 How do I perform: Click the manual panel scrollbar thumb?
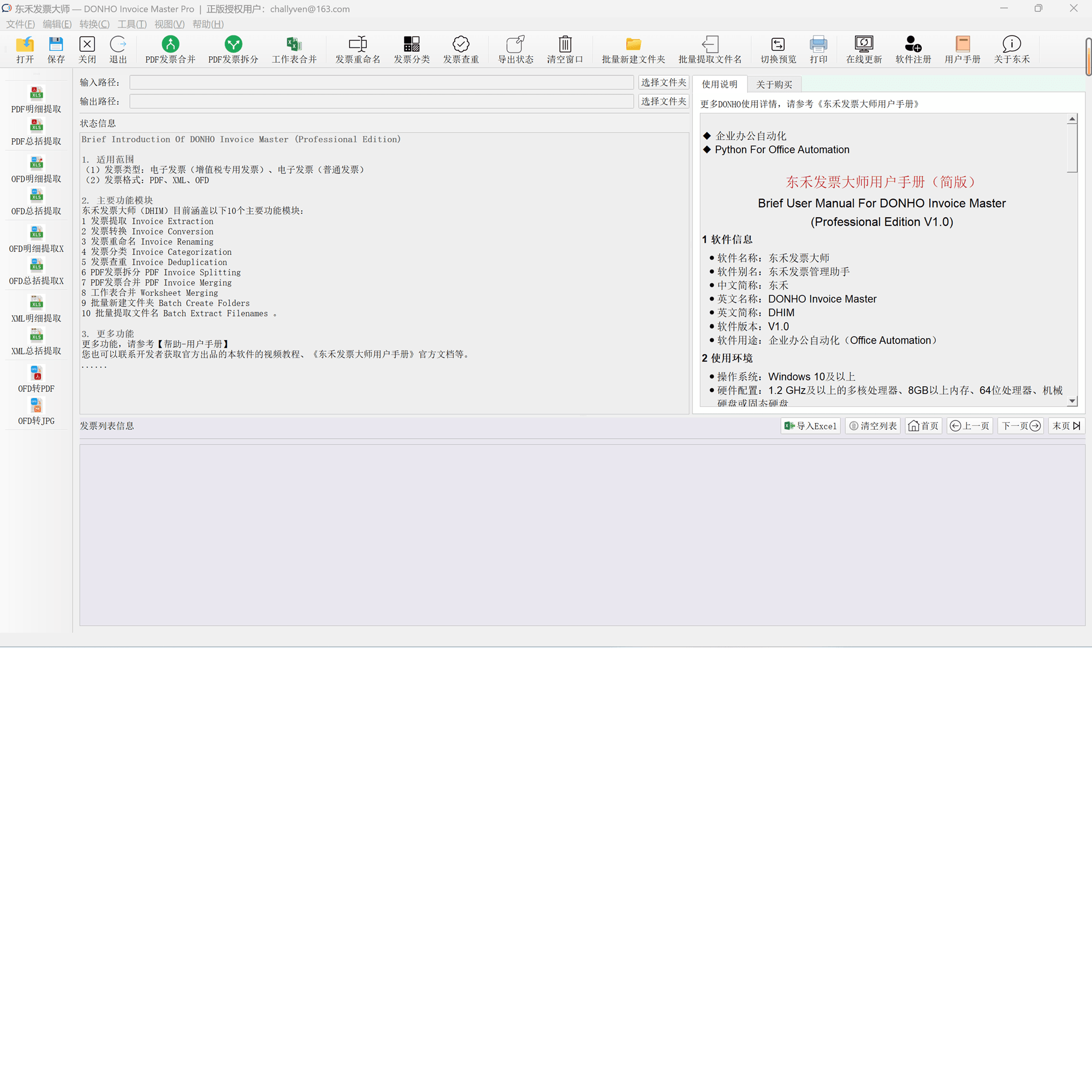tap(1072, 148)
